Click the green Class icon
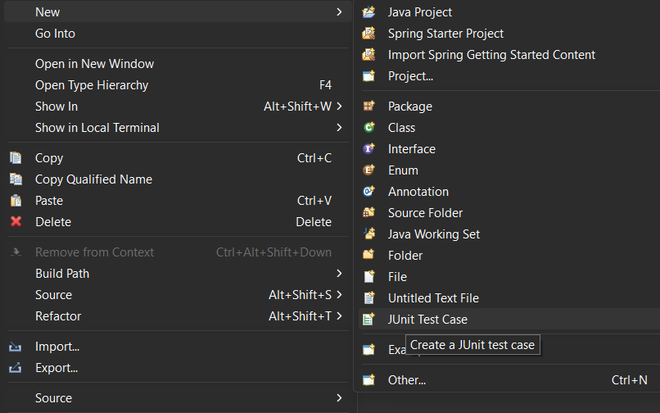This screenshot has width=660, height=413. pos(368,128)
